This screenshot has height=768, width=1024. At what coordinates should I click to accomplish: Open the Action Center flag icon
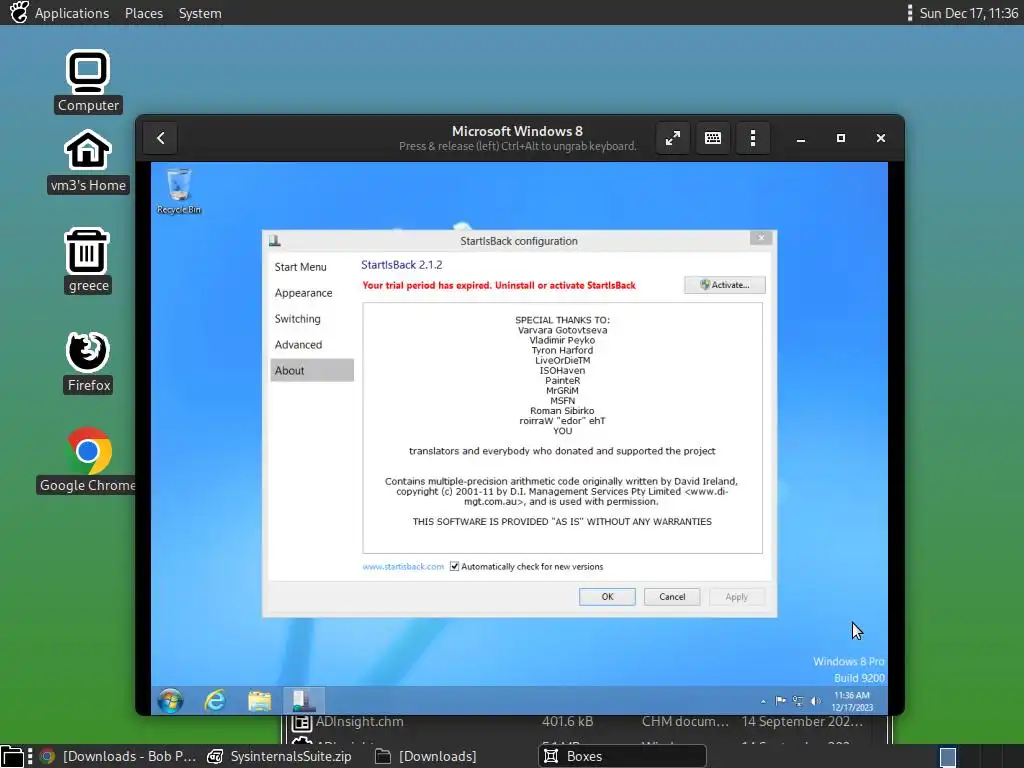780,701
